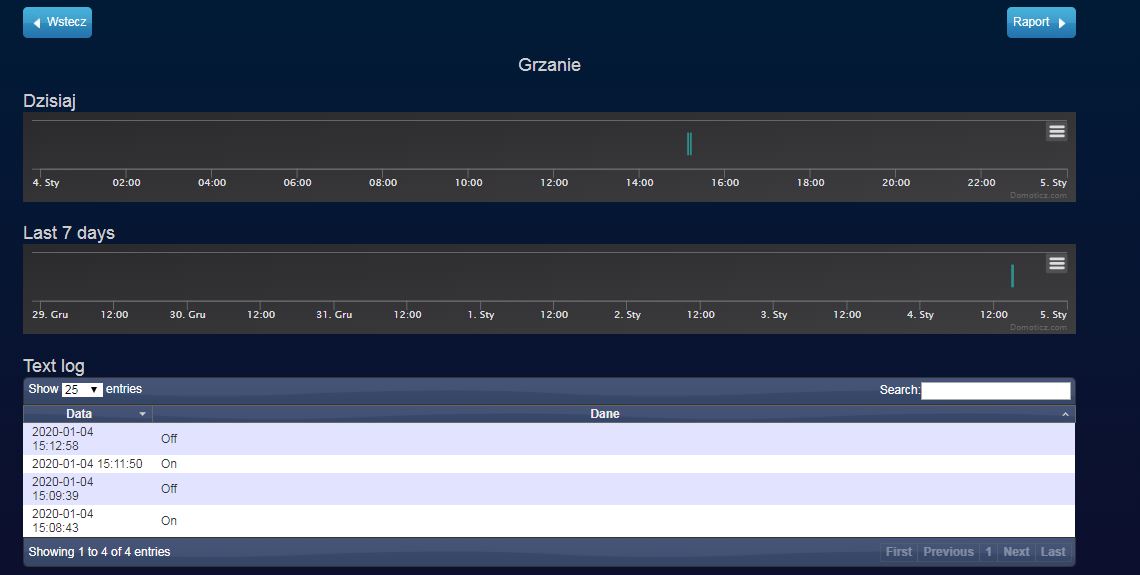
Task: Sort table by the Dane column
Action: (x=614, y=414)
